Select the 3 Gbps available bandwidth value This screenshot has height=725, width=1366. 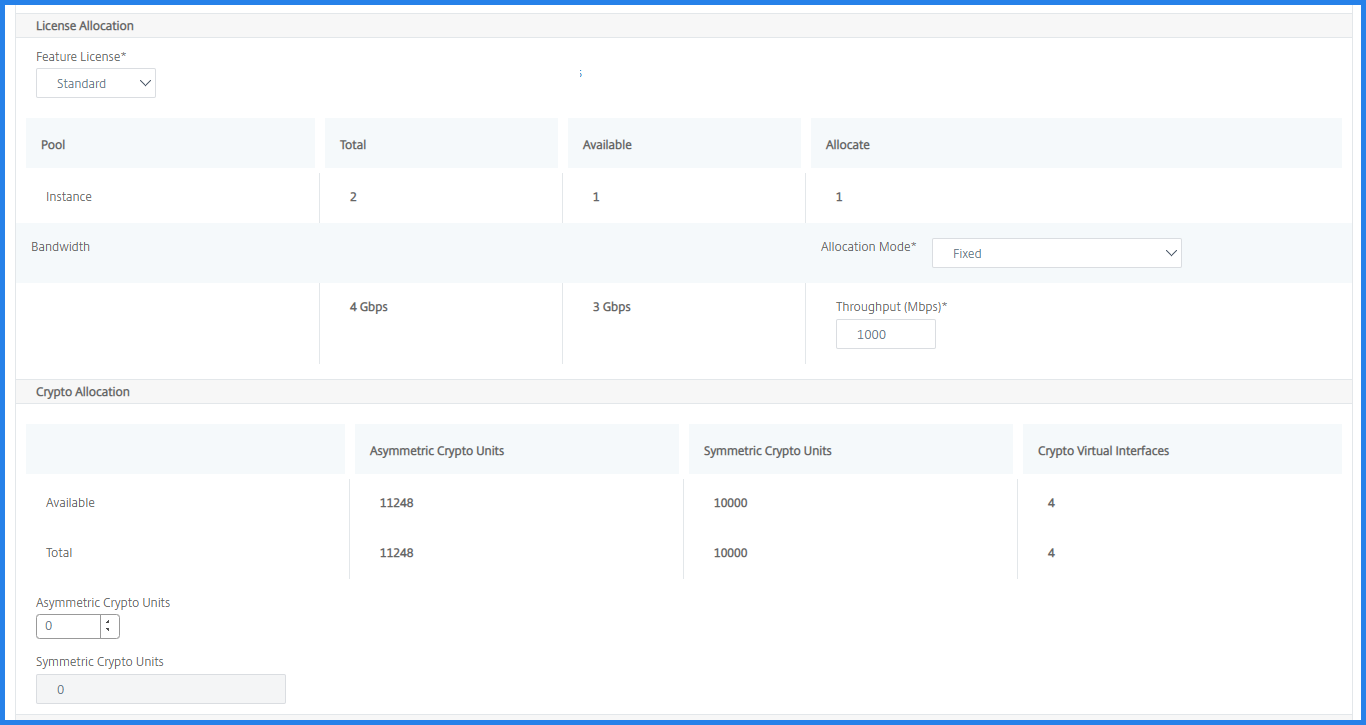point(612,306)
